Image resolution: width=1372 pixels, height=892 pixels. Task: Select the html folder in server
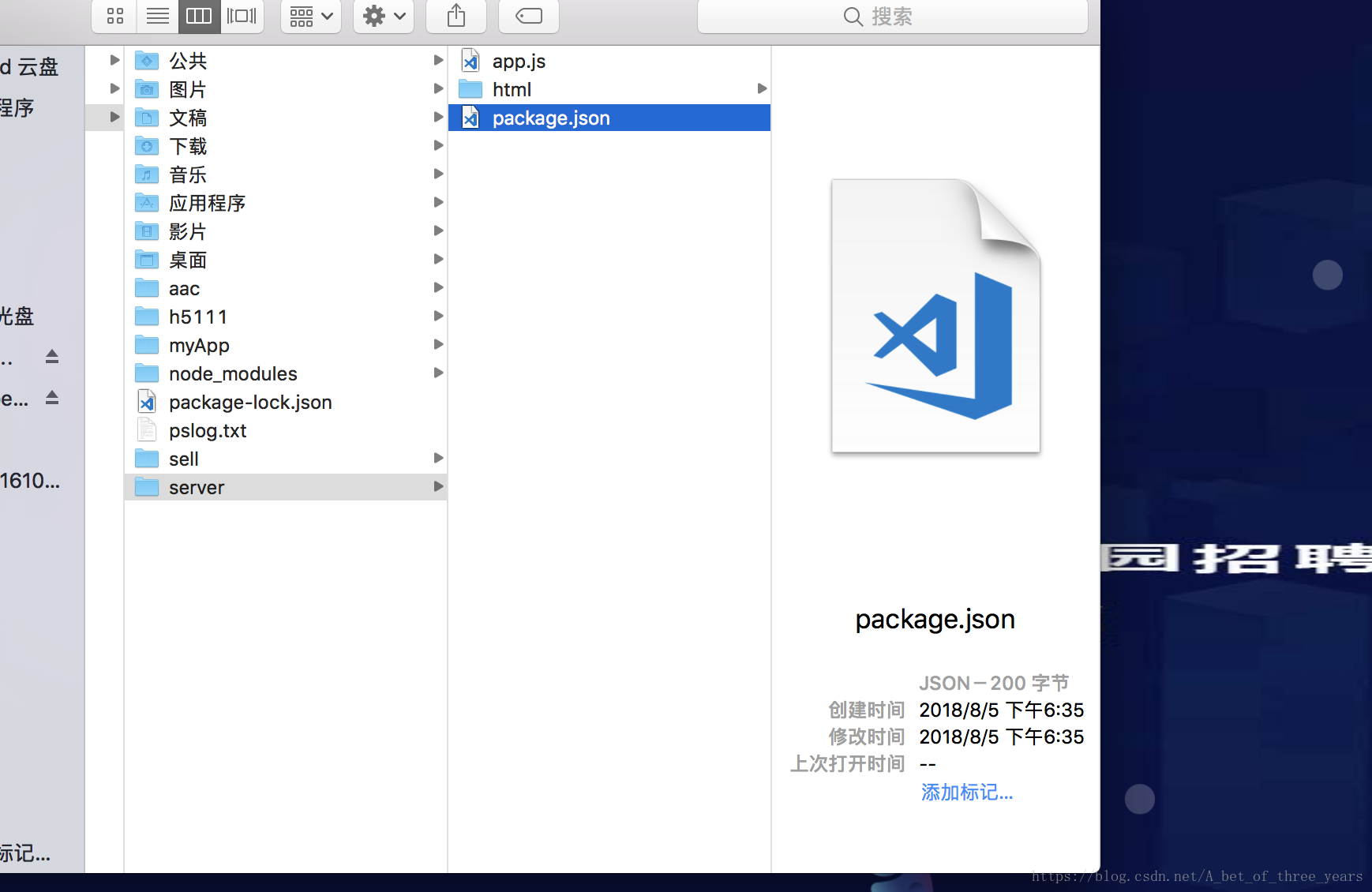pos(609,89)
